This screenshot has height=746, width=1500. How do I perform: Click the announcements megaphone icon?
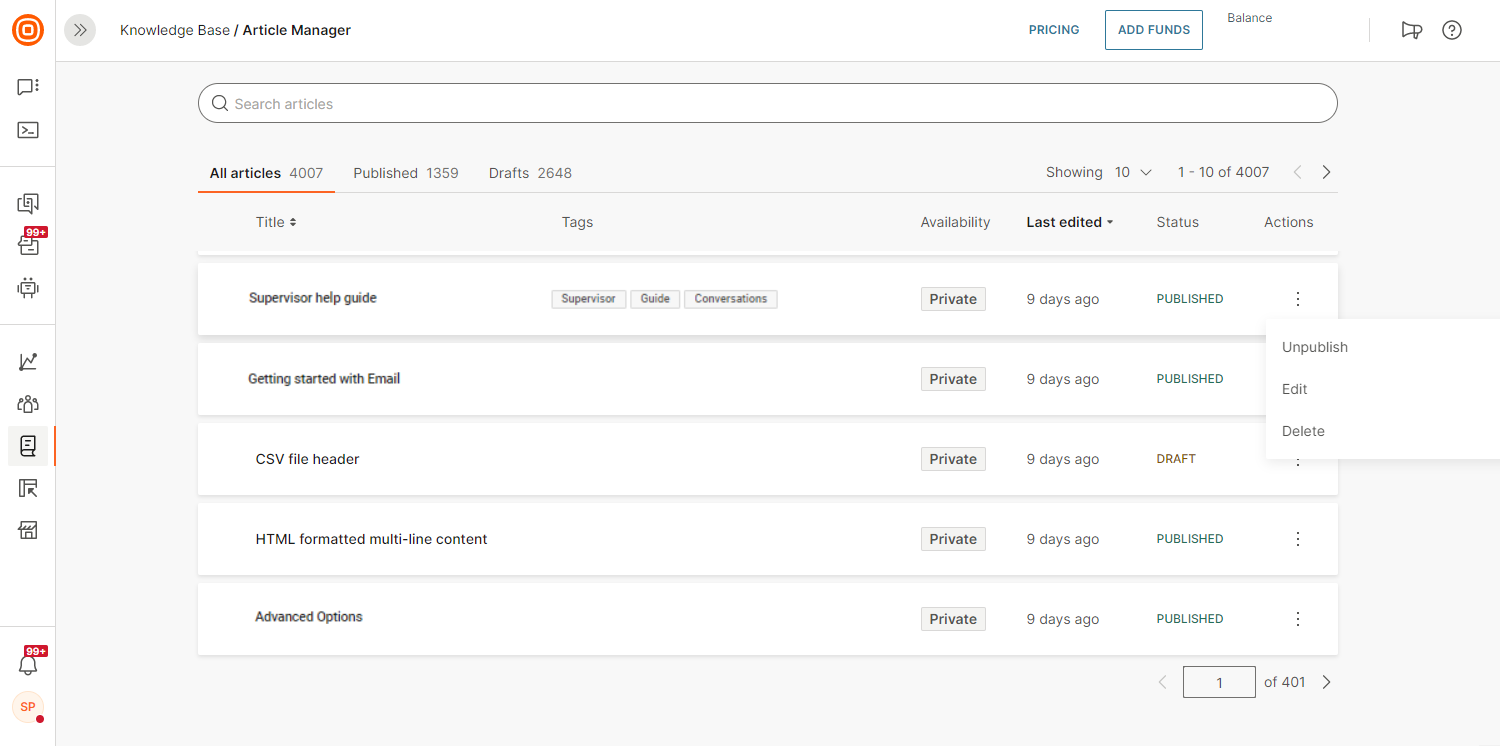(x=1411, y=30)
